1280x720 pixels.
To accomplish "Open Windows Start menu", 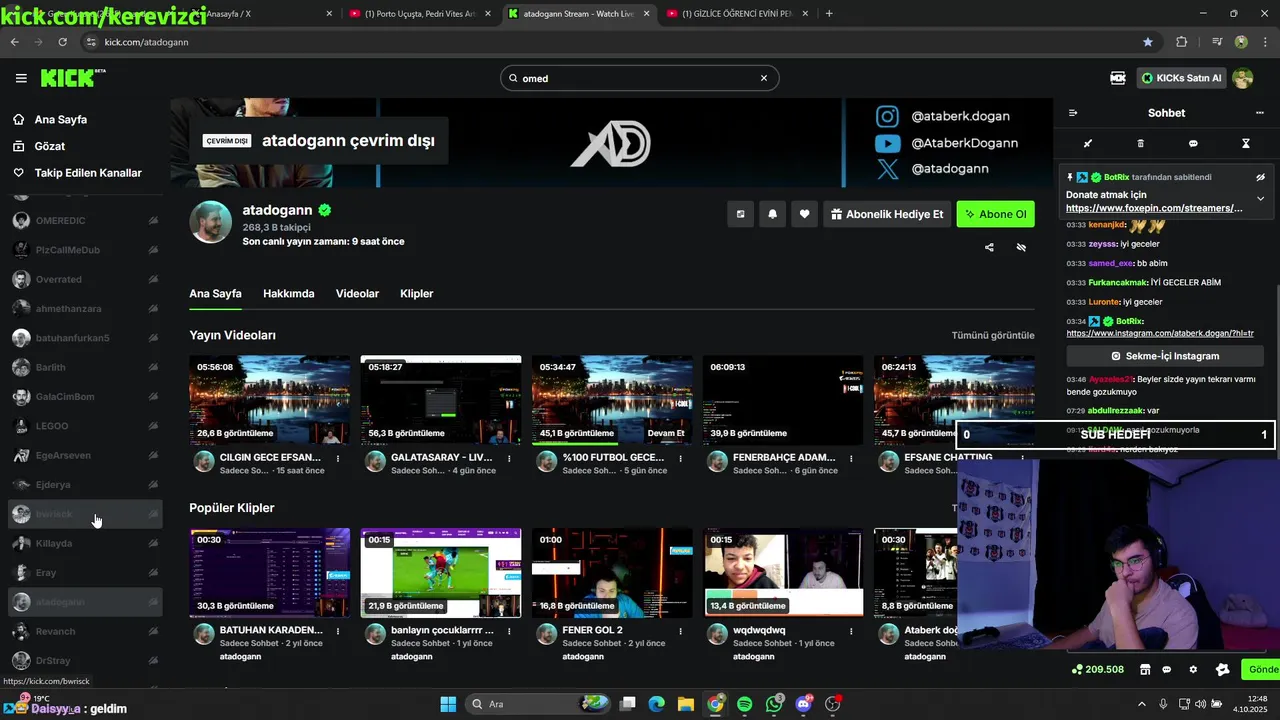I will click(448, 704).
